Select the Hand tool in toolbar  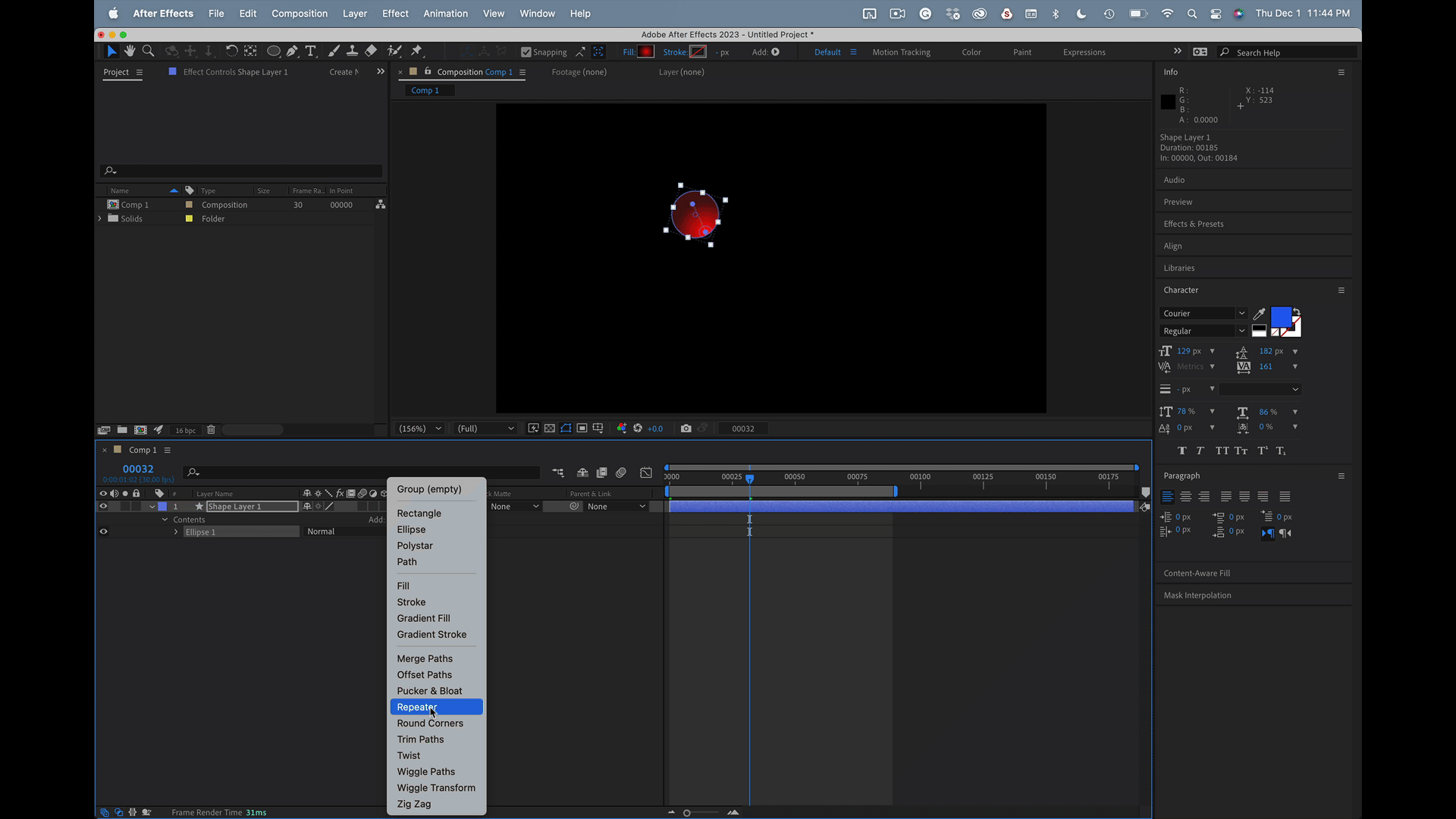pyautogui.click(x=130, y=51)
